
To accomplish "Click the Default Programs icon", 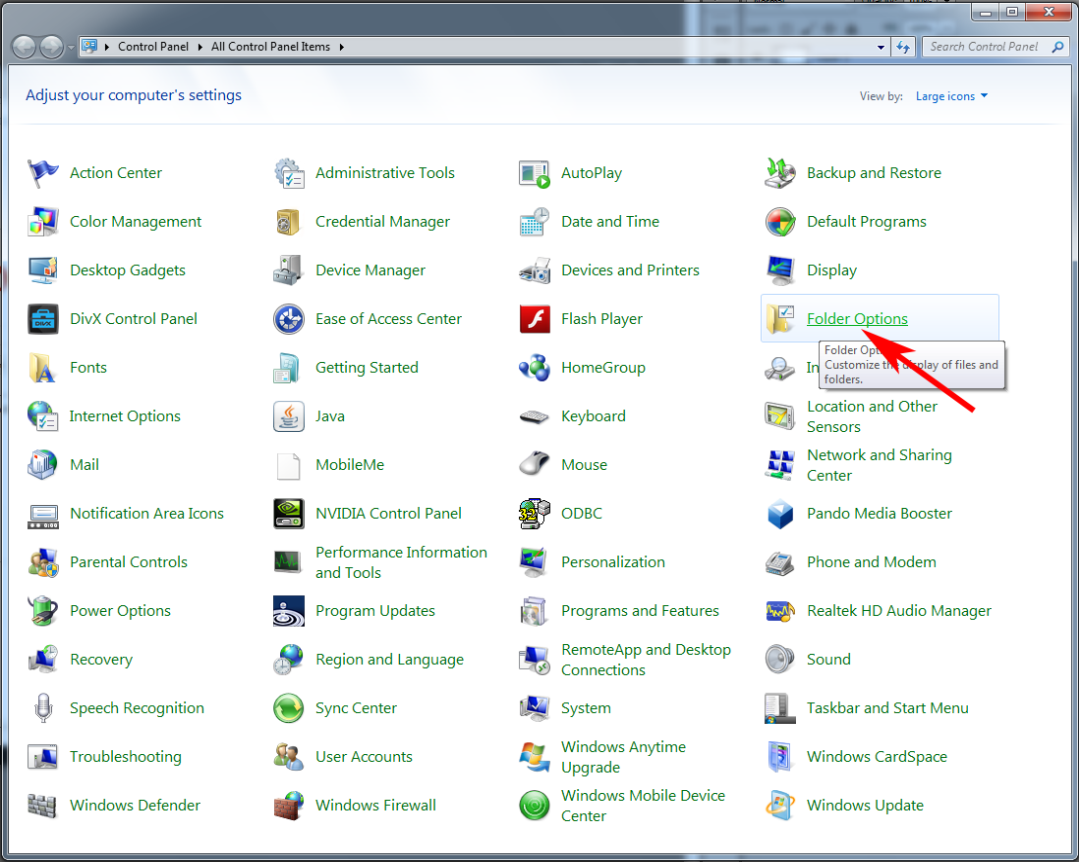I will tap(780, 222).
